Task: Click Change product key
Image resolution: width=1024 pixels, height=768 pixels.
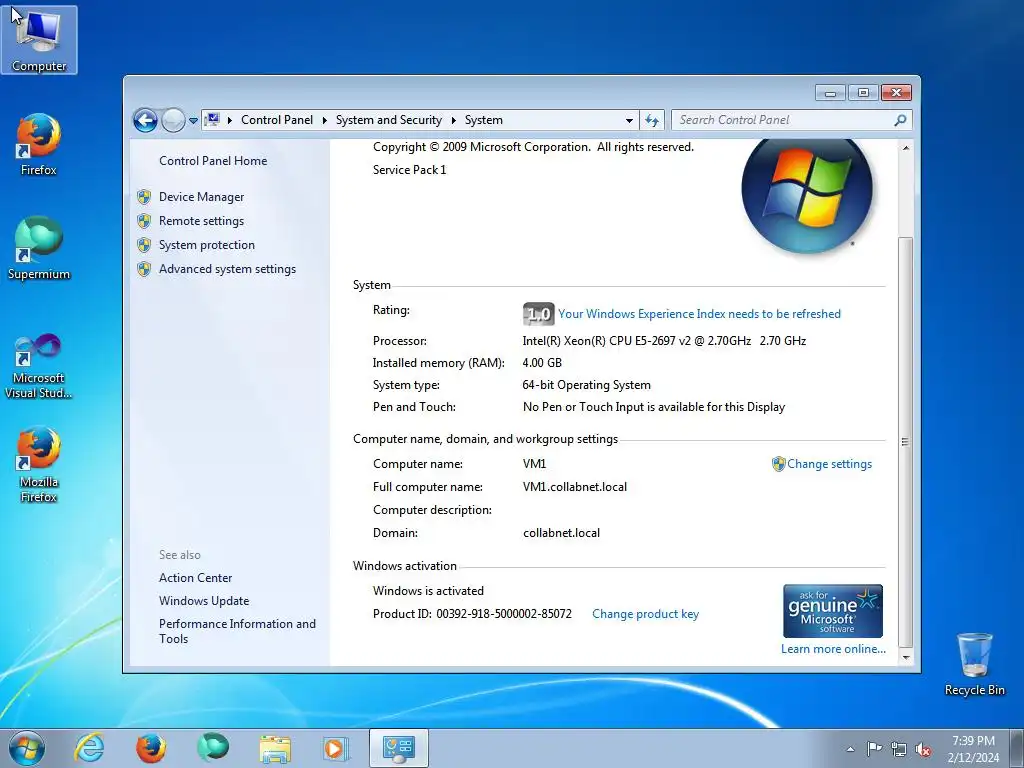Action: pos(645,614)
